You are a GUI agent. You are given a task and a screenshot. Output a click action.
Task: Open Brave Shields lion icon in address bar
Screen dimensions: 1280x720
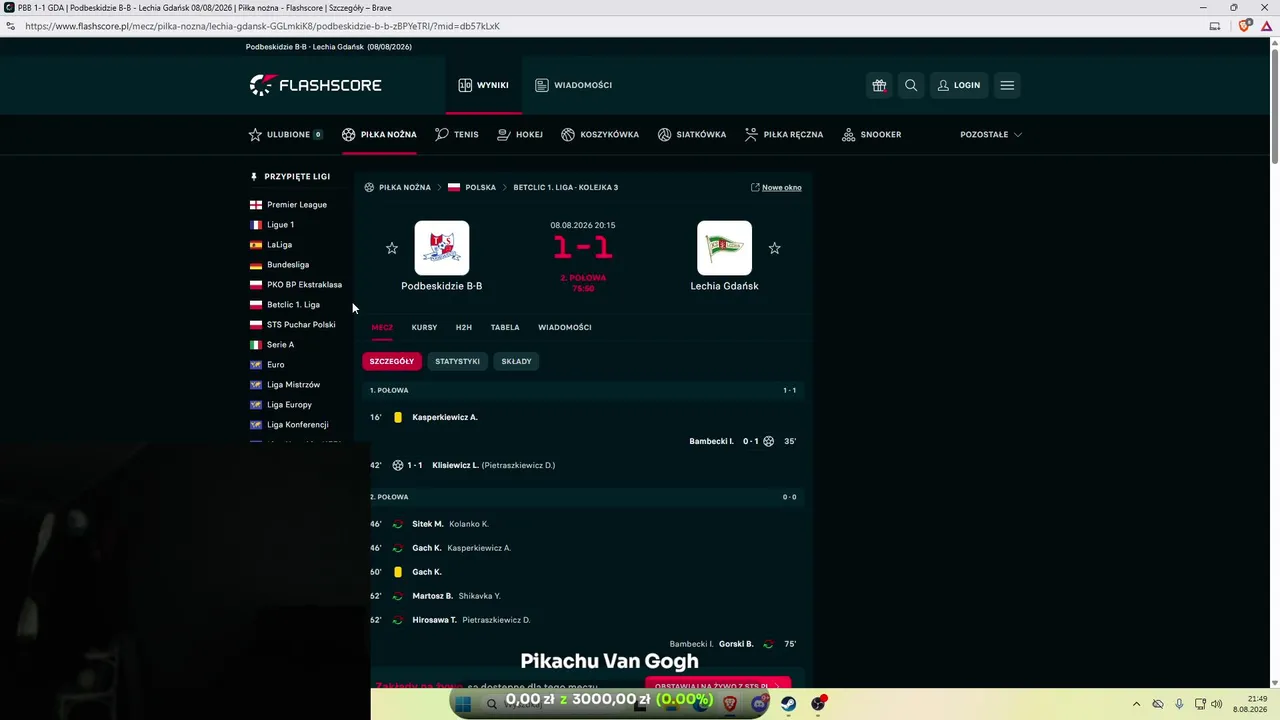tap(1244, 26)
